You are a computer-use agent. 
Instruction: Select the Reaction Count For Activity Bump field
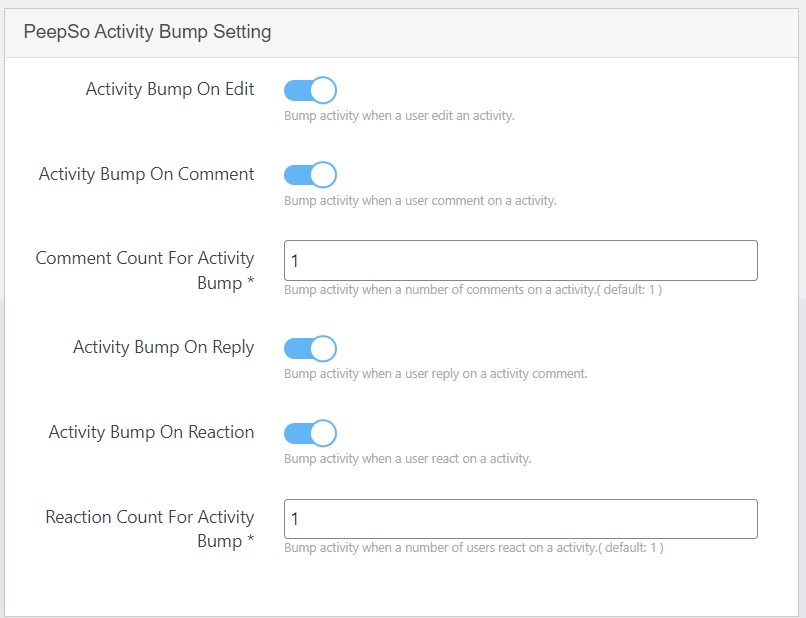520,518
